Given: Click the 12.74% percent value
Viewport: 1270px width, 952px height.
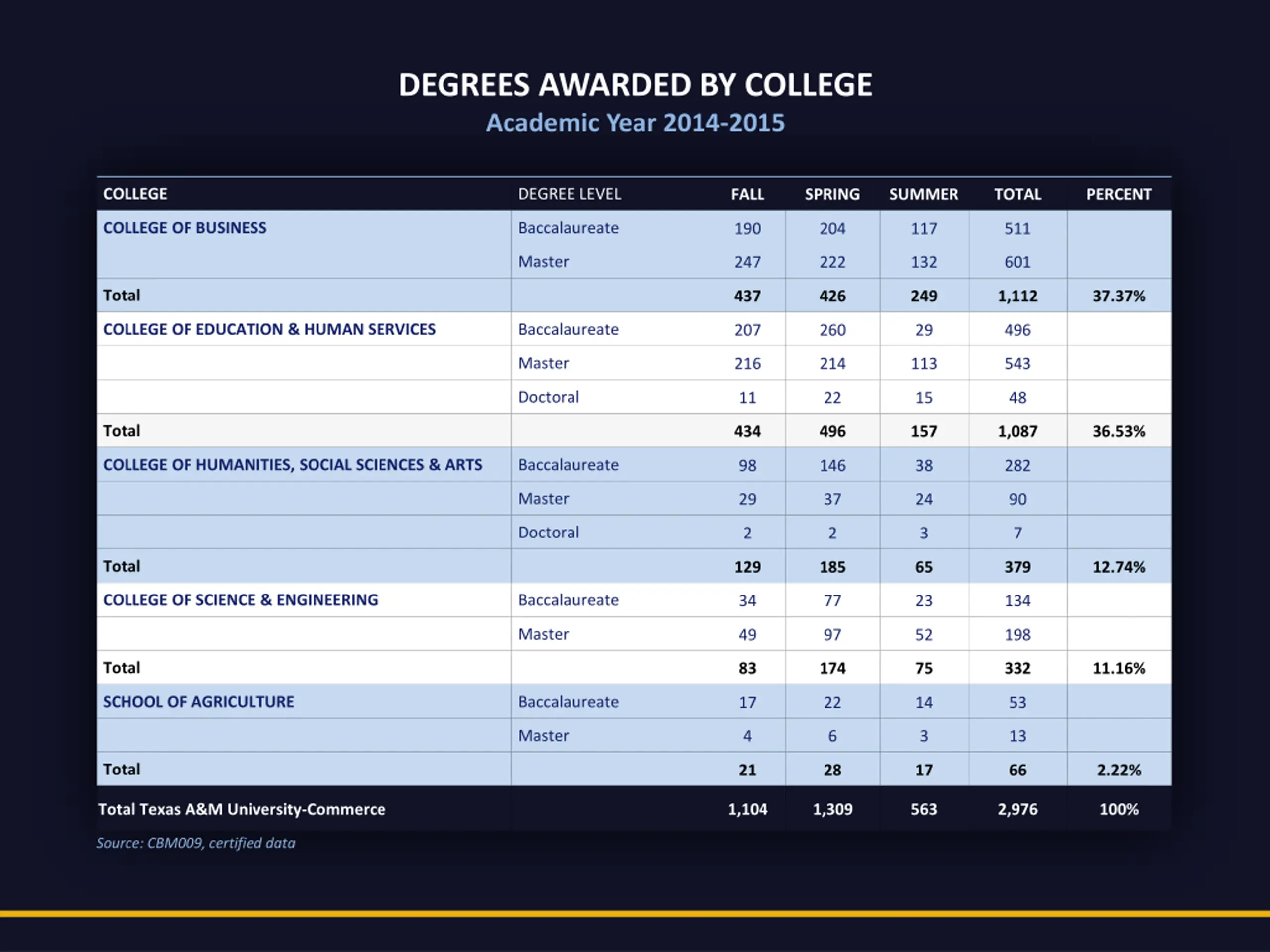Looking at the screenshot, I should (1118, 567).
